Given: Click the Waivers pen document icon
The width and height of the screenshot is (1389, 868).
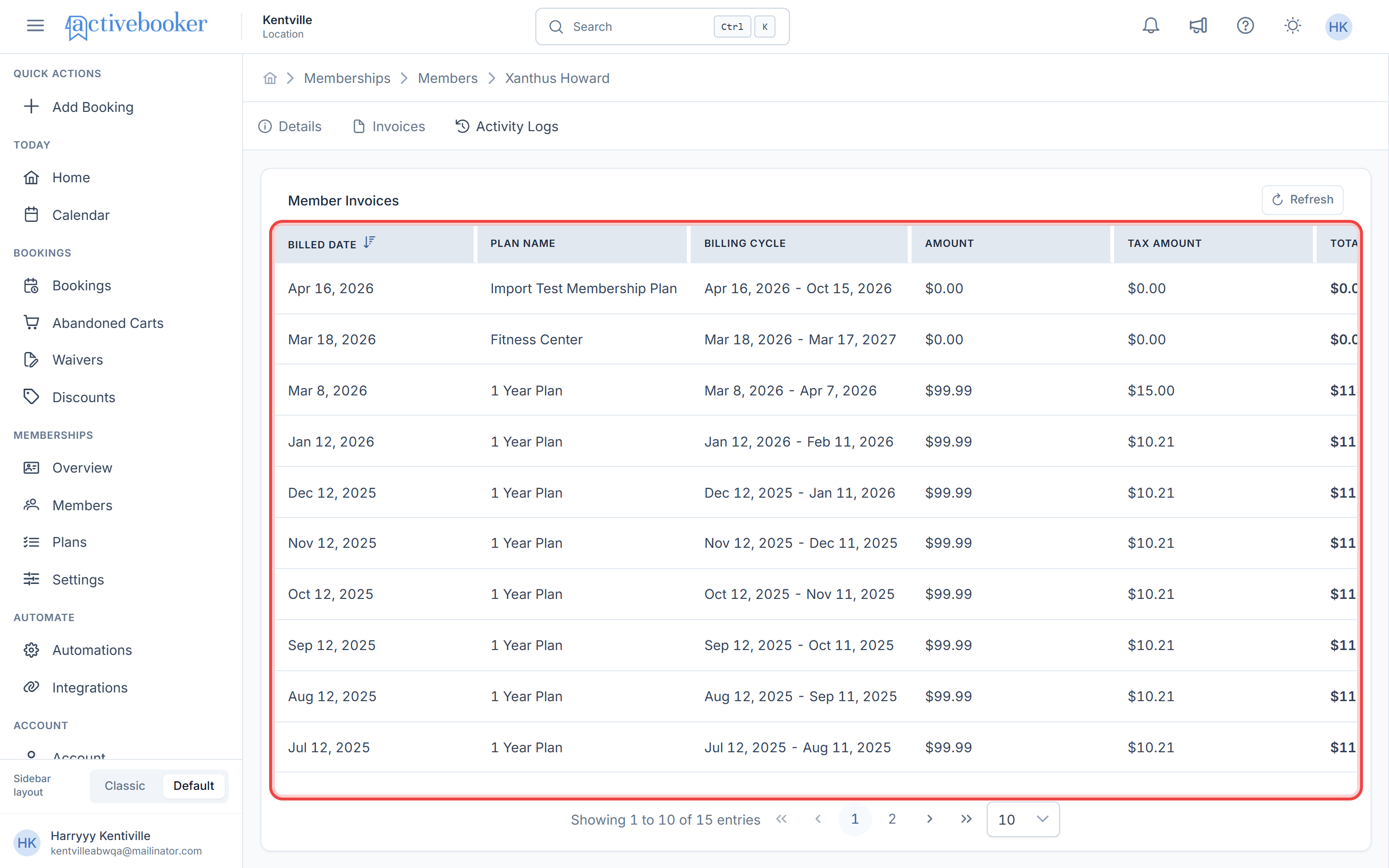Looking at the screenshot, I should 31,359.
